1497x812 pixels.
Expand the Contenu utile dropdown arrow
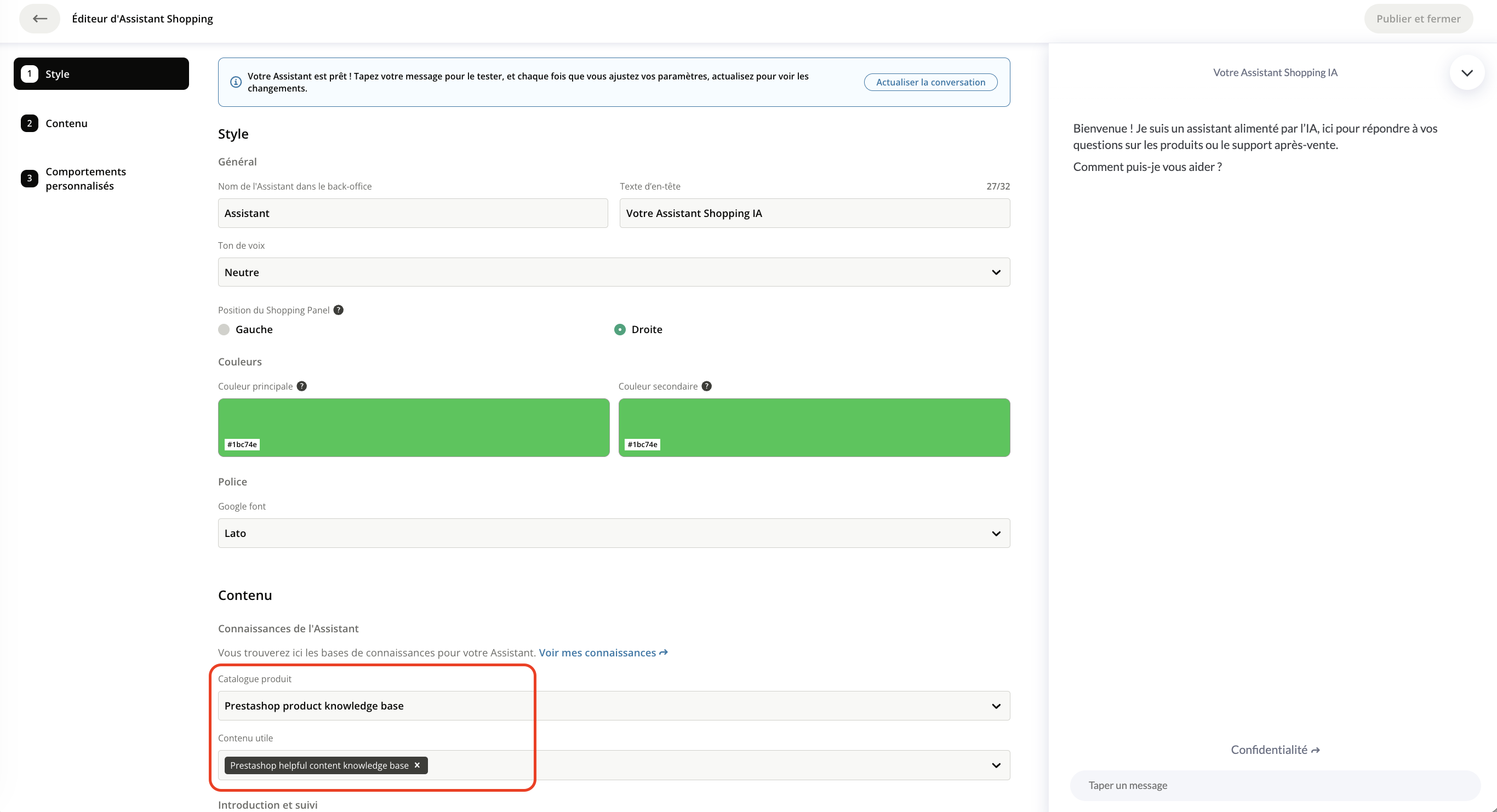point(996,765)
